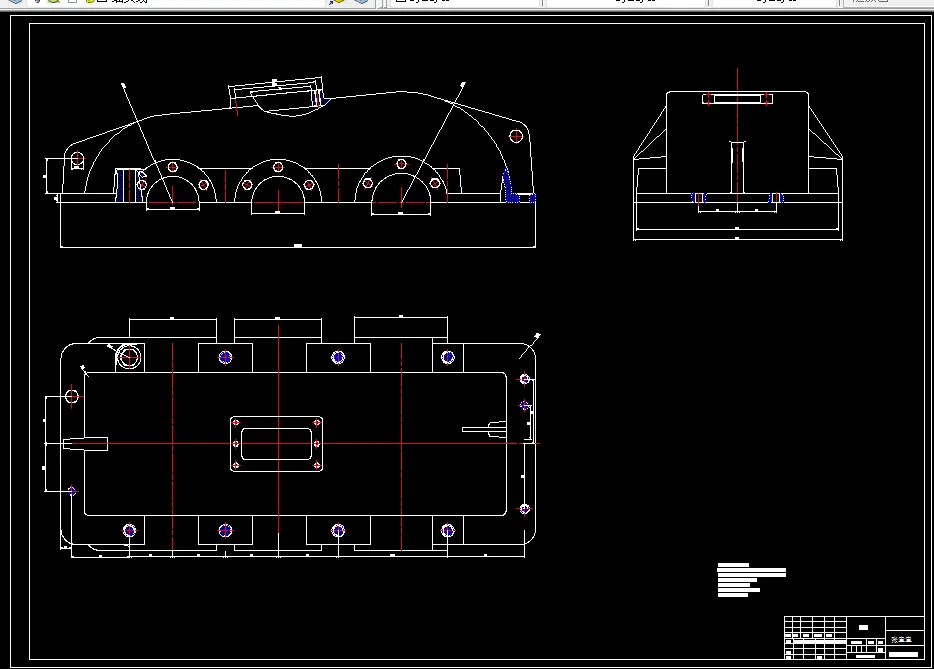Select the central vertical rib in side view
Image resolution: width=934 pixels, height=669 pixels.
coord(737,167)
